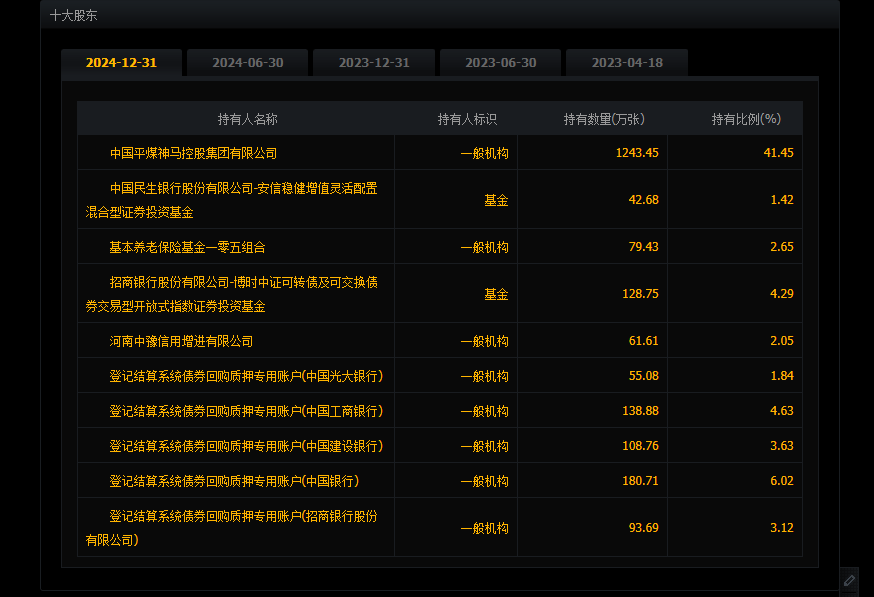Click the 十大股东 panel title

[74, 16]
